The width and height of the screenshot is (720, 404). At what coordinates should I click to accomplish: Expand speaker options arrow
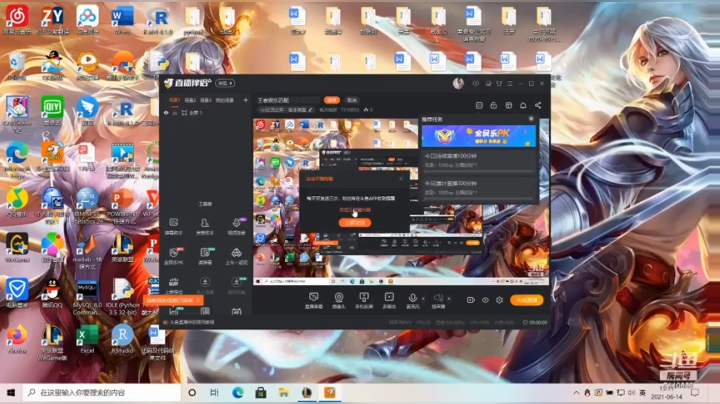point(449,299)
